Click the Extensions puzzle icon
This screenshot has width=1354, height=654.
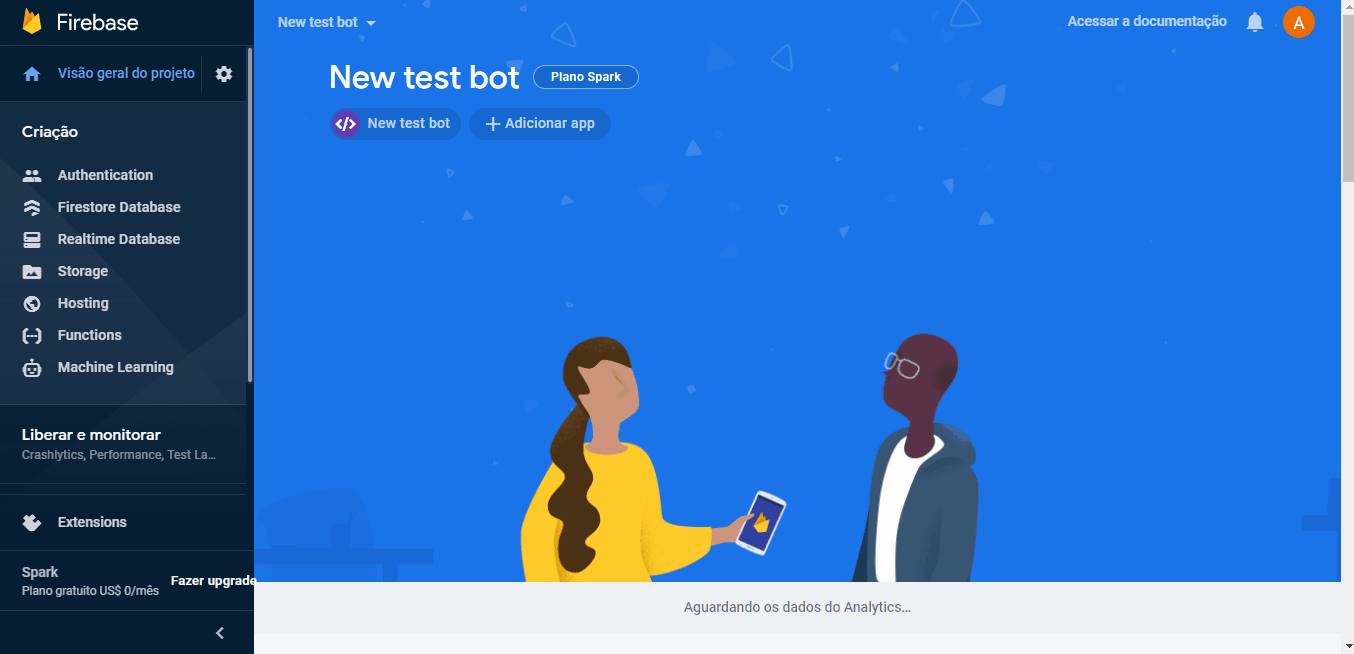pos(32,522)
